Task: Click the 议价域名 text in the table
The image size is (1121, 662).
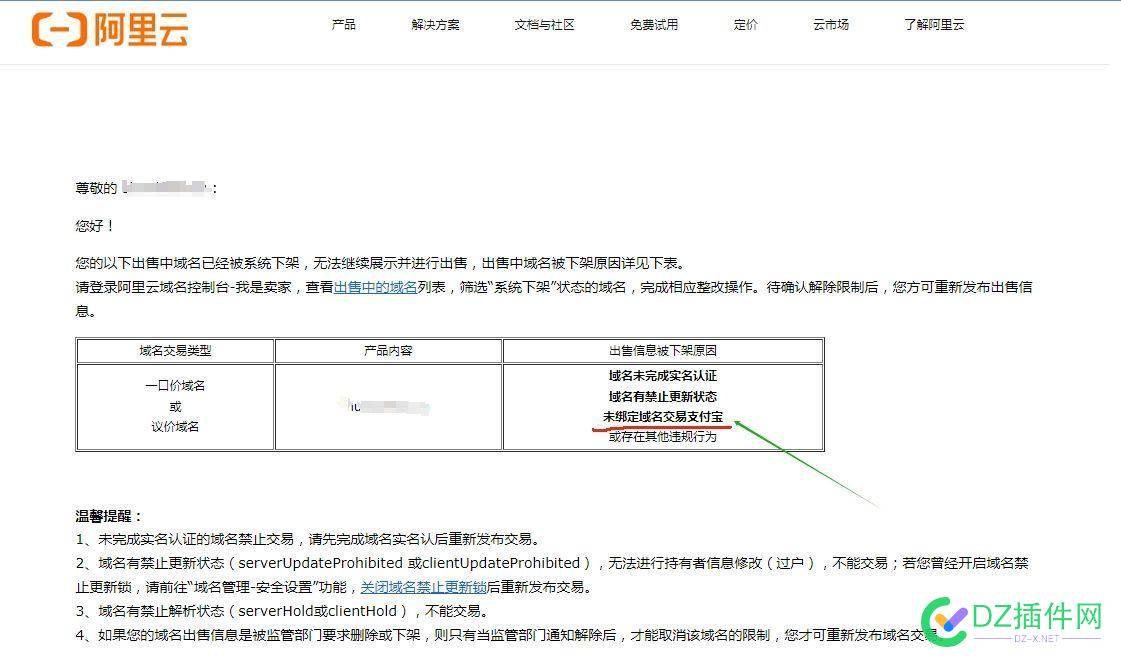Action: click(175, 427)
